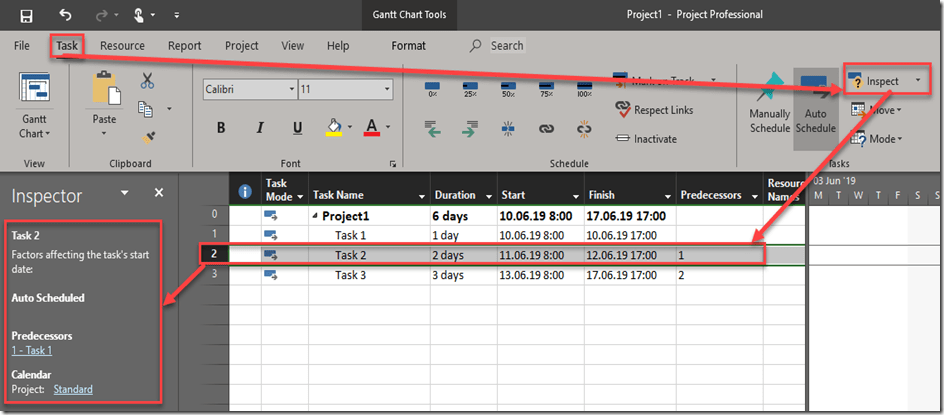The width and height of the screenshot is (944, 415).
Task: Toggle Underline formatting
Action: [x=297, y=128]
